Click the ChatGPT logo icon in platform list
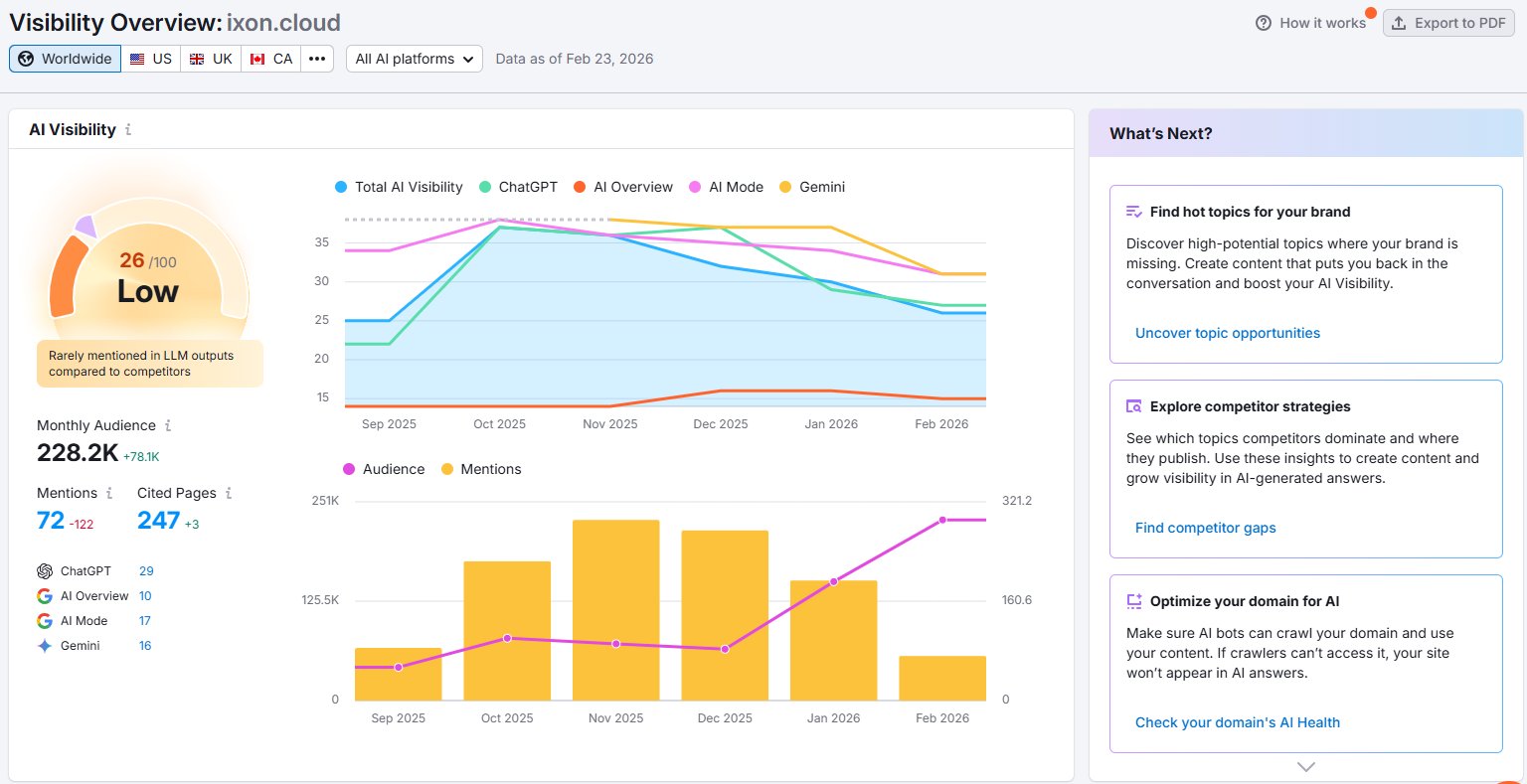This screenshot has height=784, width=1527. (x=45, y=571)
